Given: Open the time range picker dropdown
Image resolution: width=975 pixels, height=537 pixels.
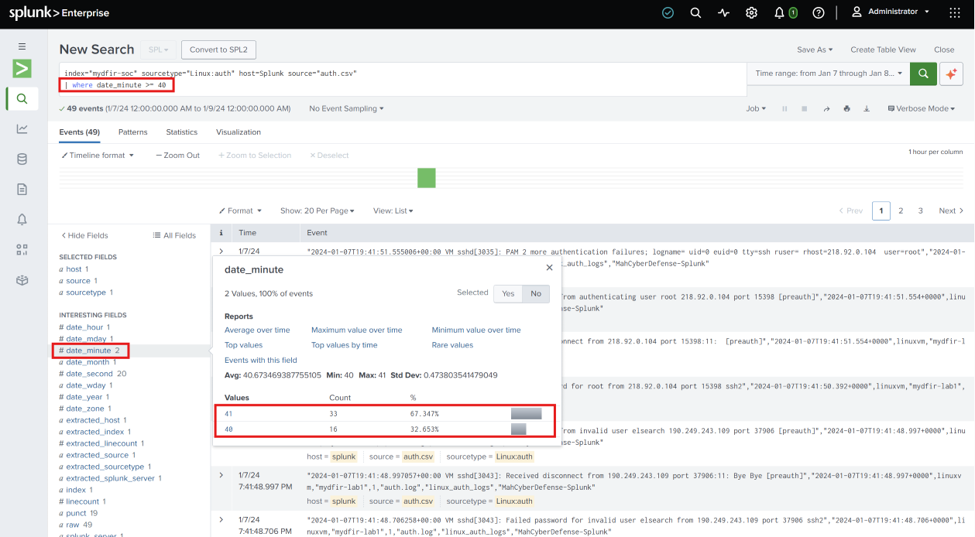Looking at the screenshot, I should point(828,73).
